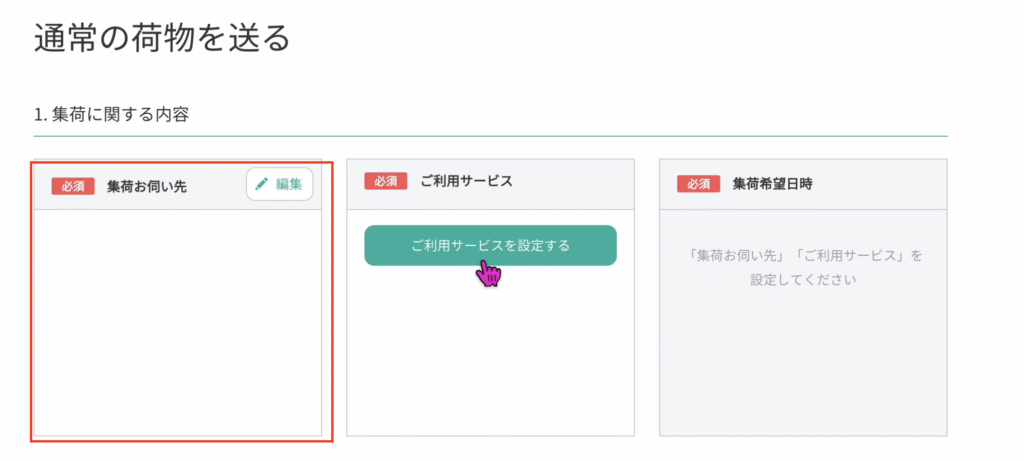Image resolution: width=1024 pixels, height=461 pixels.
Task: Click the 必須 badge beside 集荷お伺い先
Action: (x=73, y=186)
